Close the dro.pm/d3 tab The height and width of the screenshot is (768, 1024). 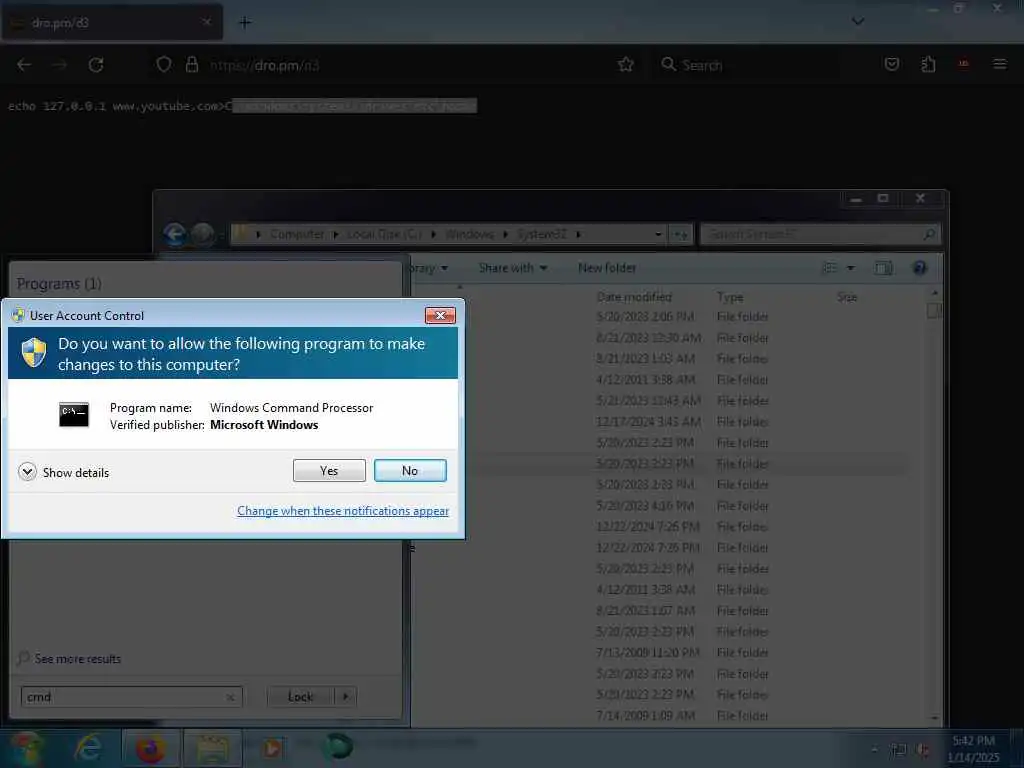click(206, 22)
